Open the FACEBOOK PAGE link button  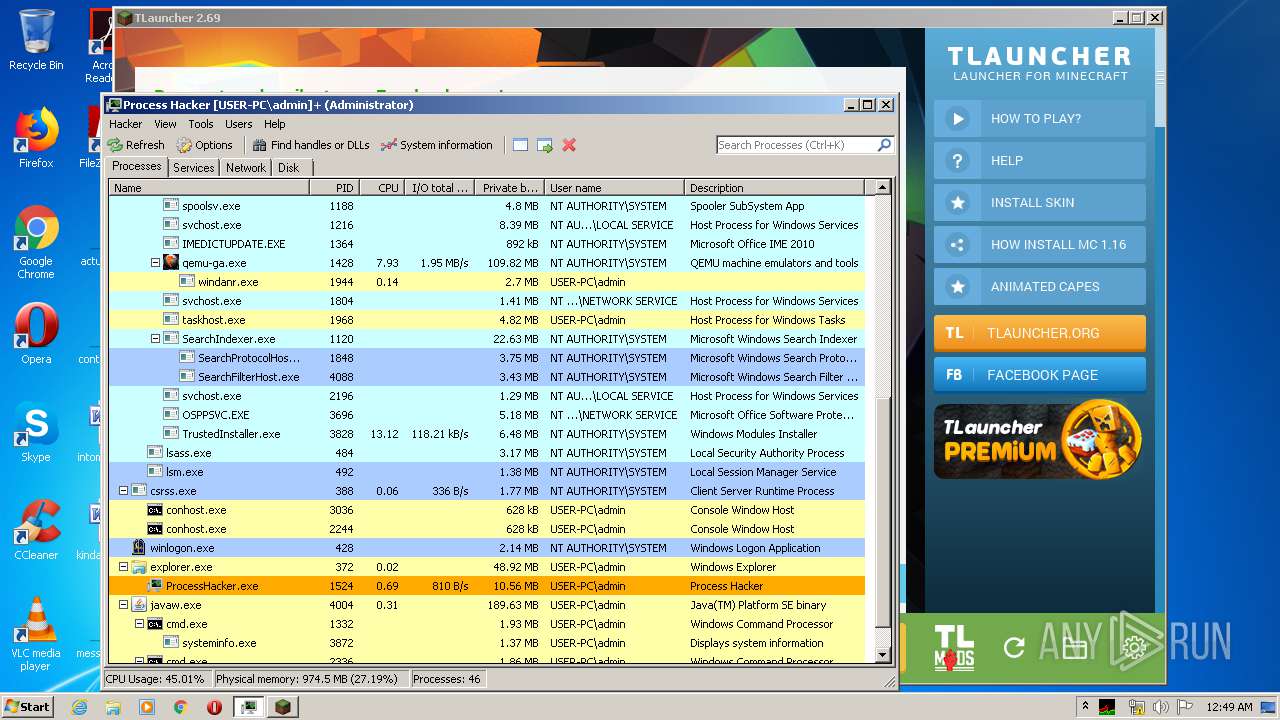1040,375
